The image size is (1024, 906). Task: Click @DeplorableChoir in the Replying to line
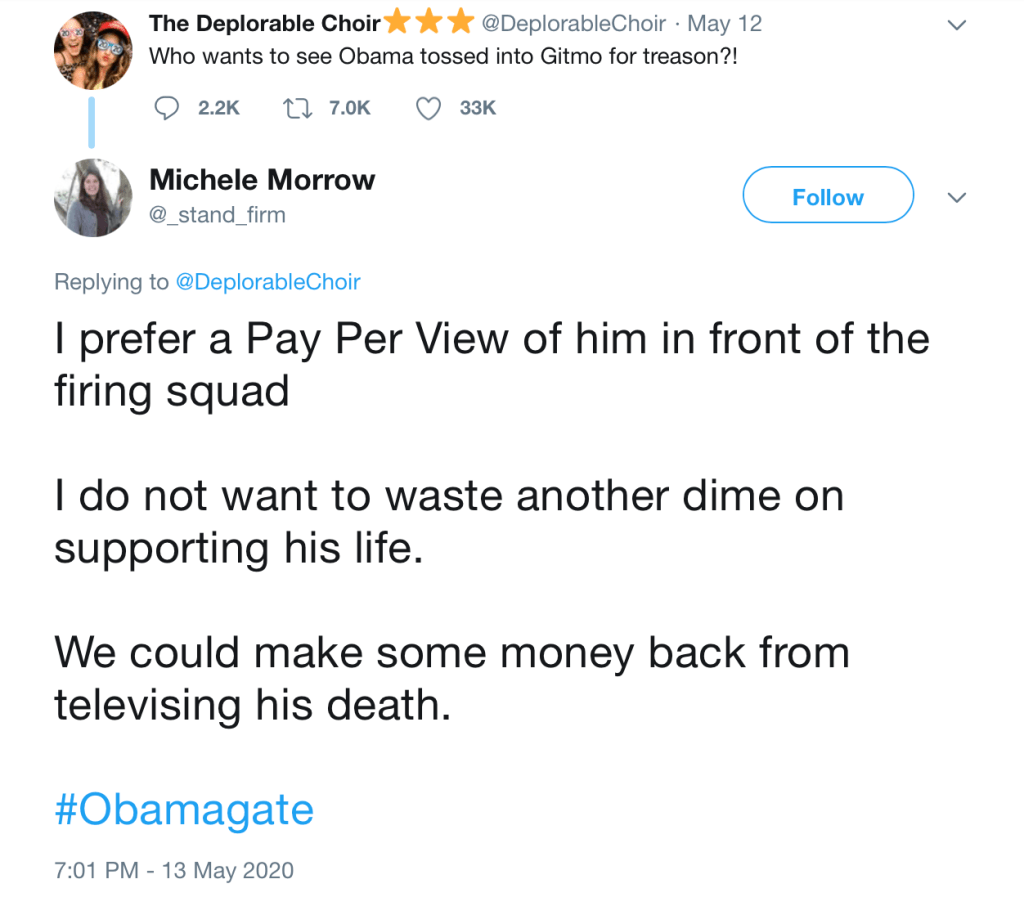coord(267,282)
